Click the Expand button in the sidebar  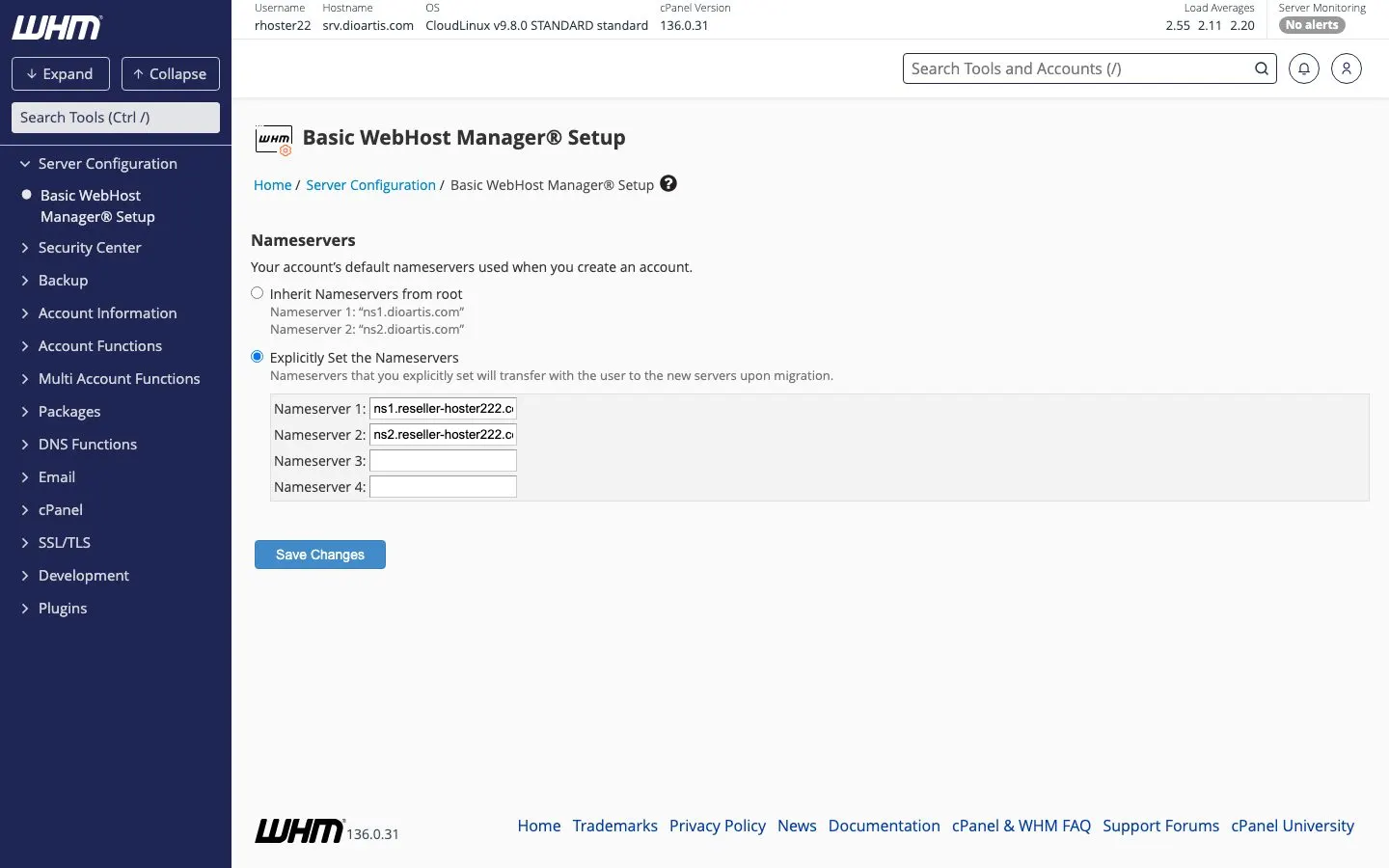[61, 74]
